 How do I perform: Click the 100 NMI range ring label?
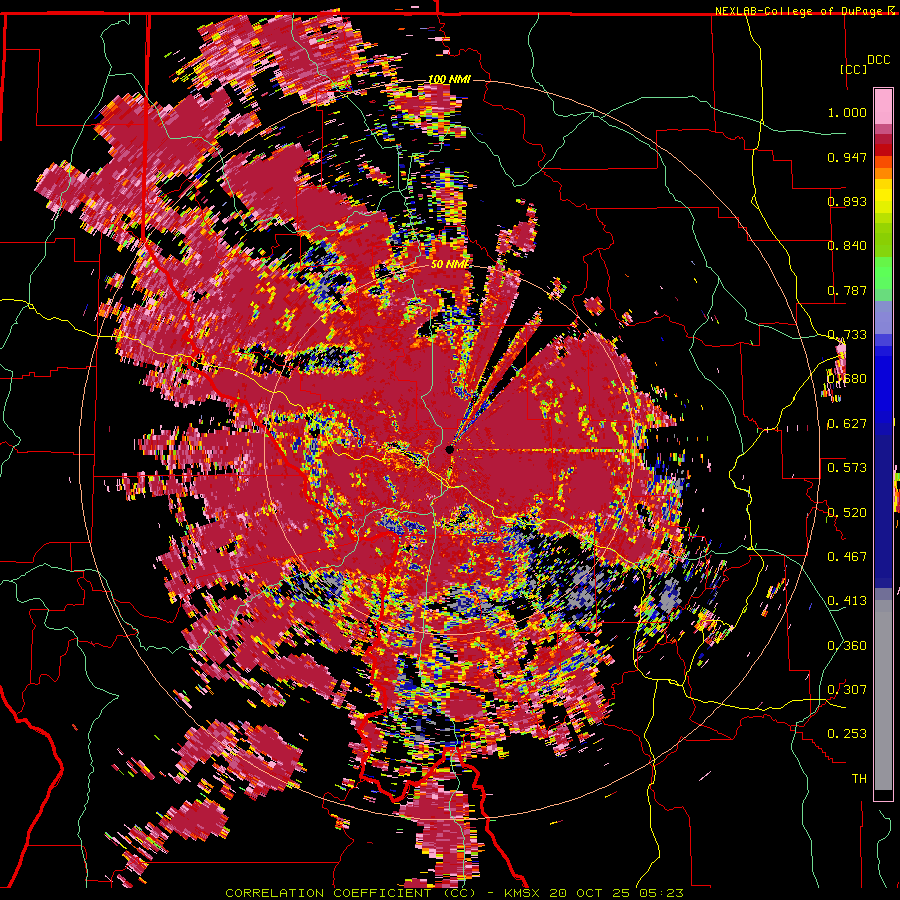449,79
